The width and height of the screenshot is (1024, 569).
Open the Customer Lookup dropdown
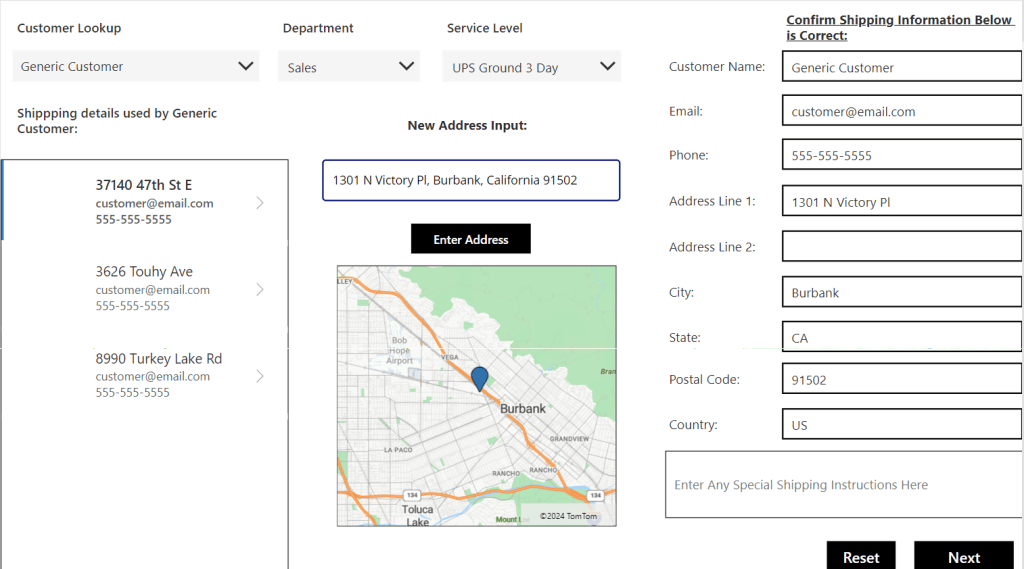point(135,66)
